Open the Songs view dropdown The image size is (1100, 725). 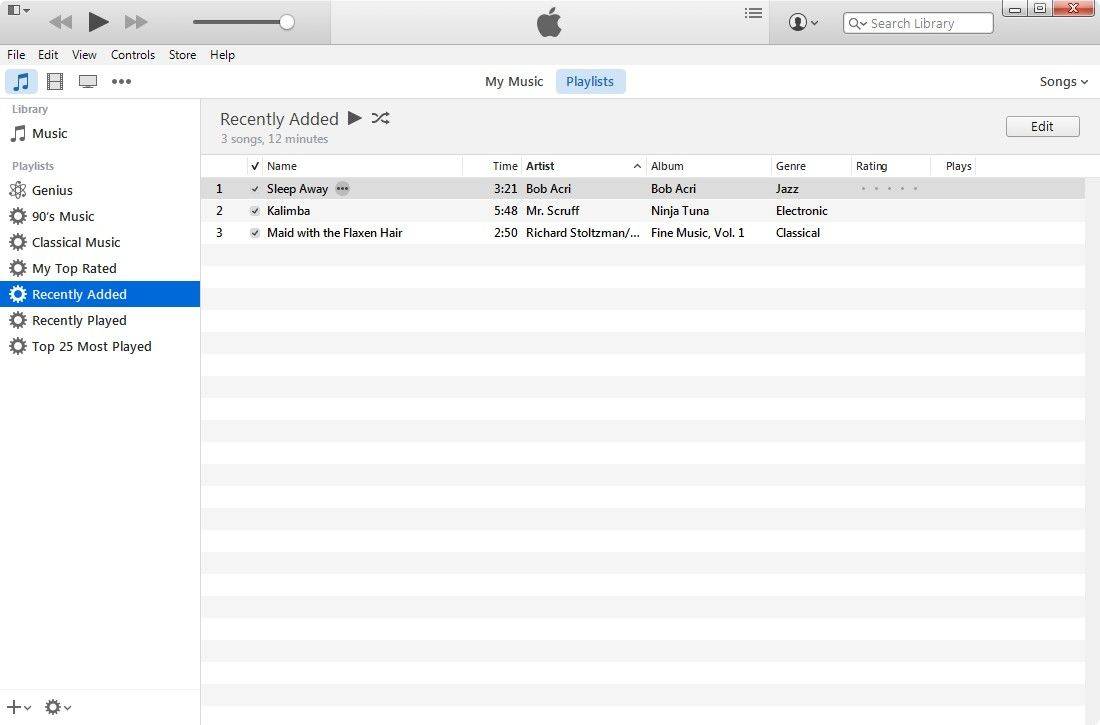click(x=1064, y=81)
